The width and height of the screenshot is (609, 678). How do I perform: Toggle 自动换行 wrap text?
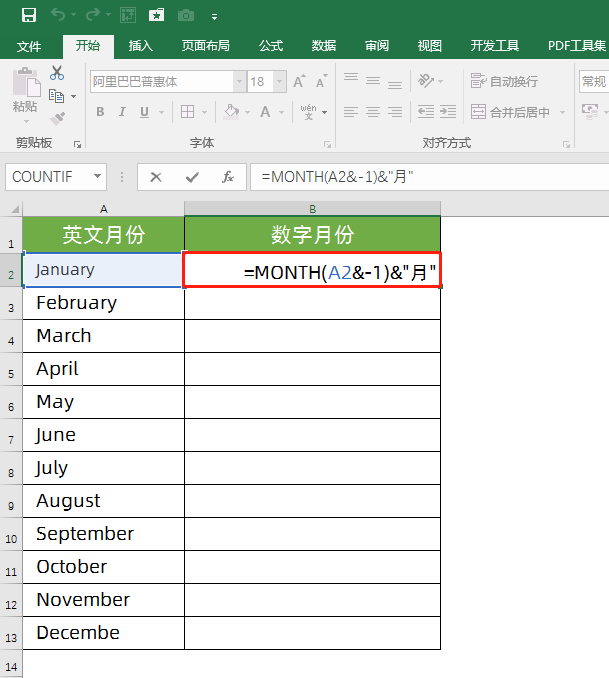tap(504, 81)
